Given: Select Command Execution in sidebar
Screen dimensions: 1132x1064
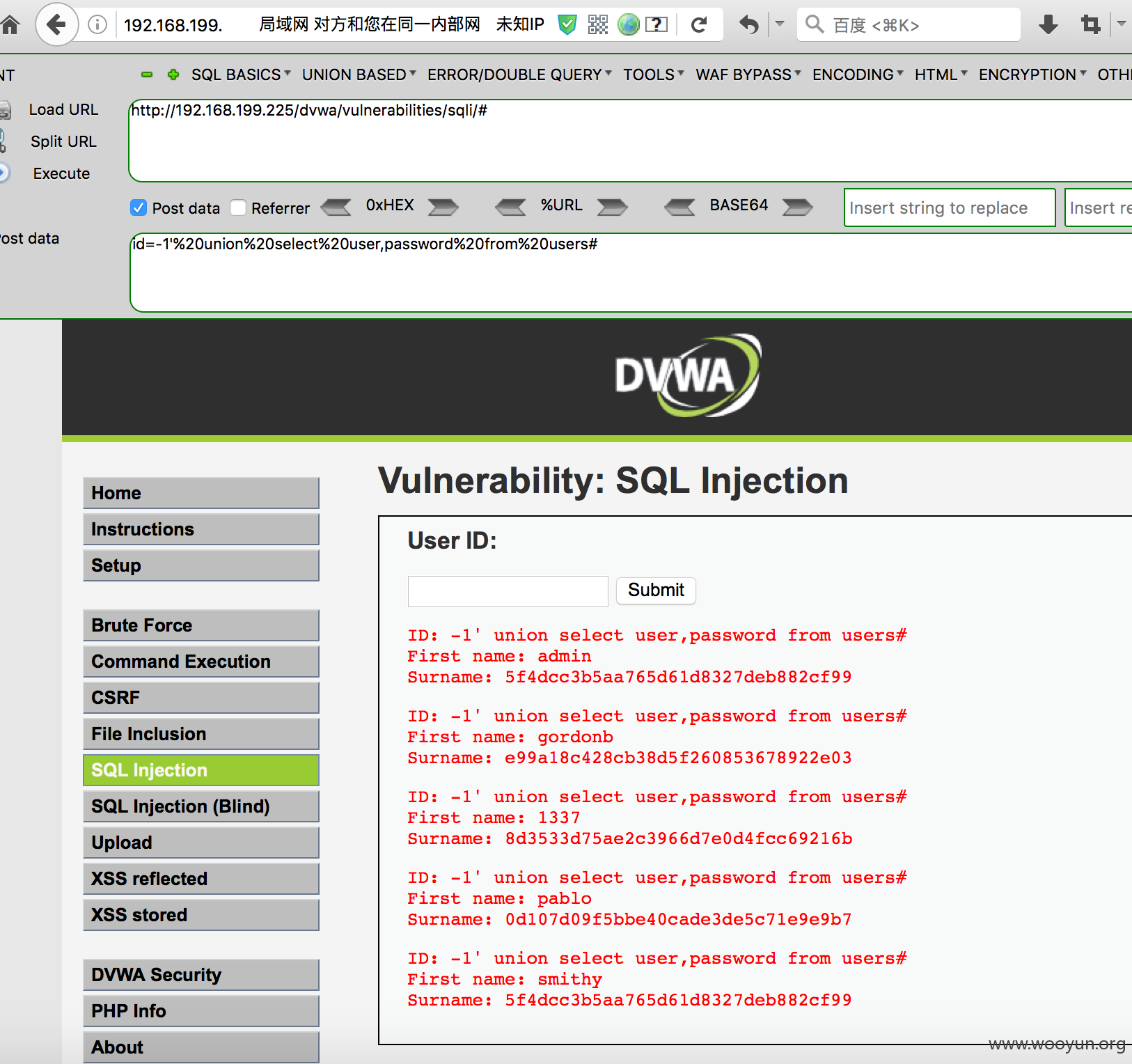Looking at the screenshot, I should pos(201,662).
